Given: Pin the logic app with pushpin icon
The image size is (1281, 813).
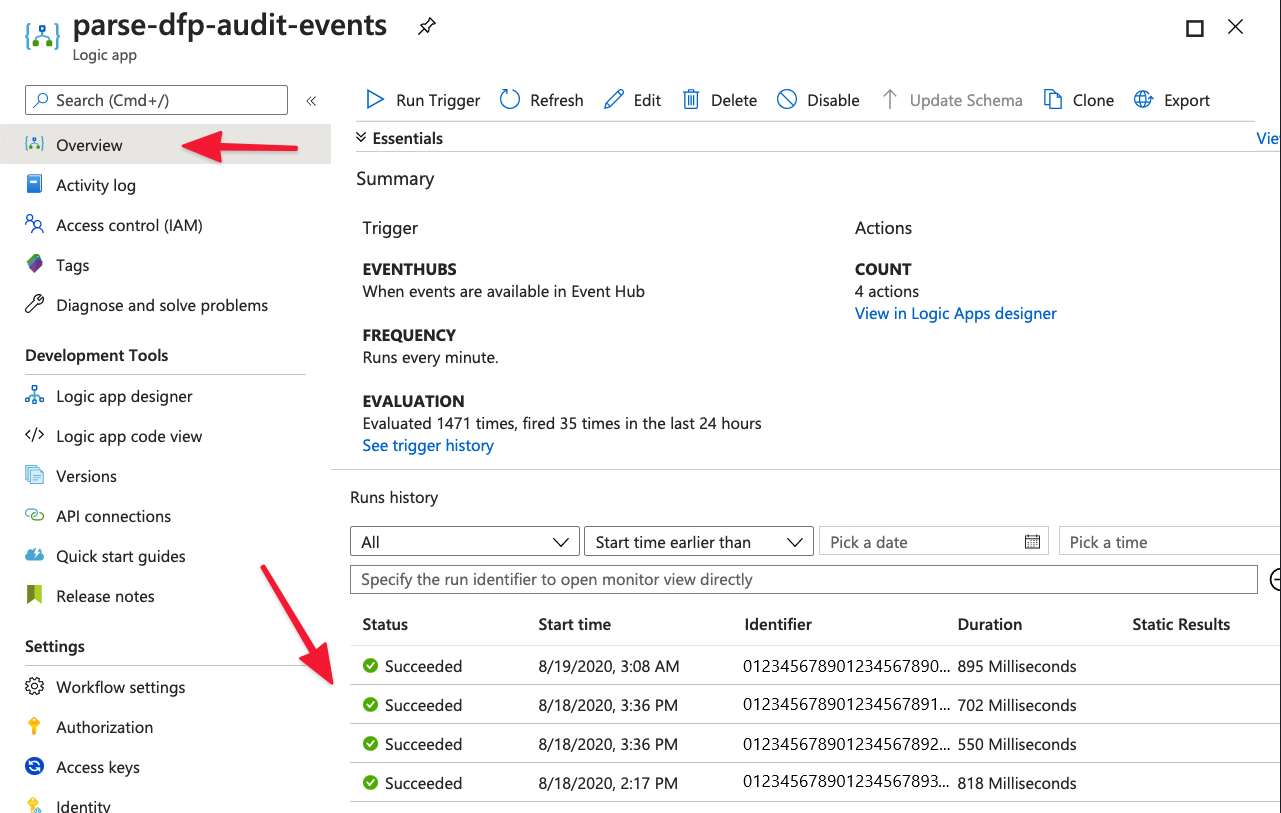Looking at the screenshot, I should pos(427,27).
